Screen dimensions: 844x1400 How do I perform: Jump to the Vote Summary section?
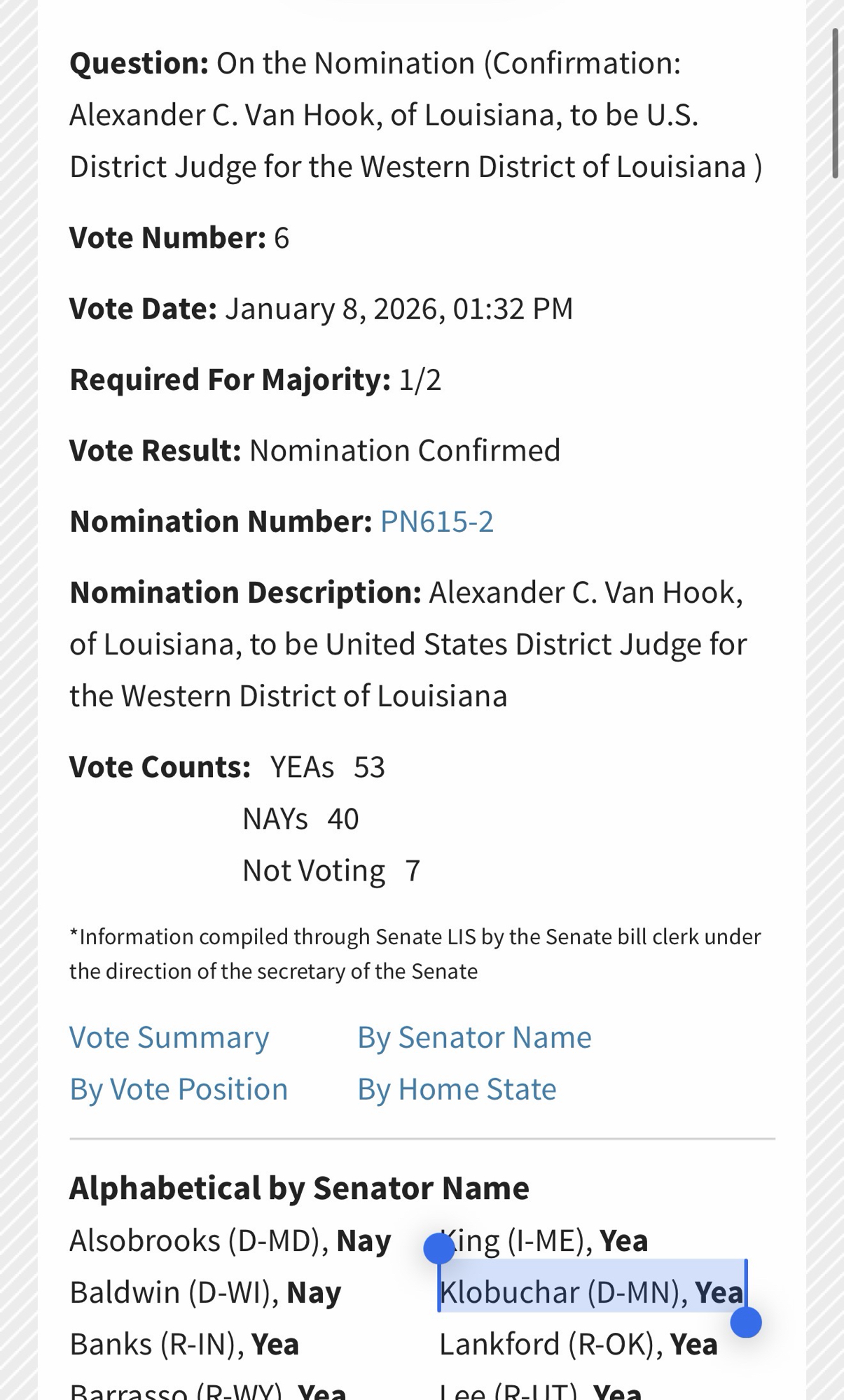(x=169, y=1037)
